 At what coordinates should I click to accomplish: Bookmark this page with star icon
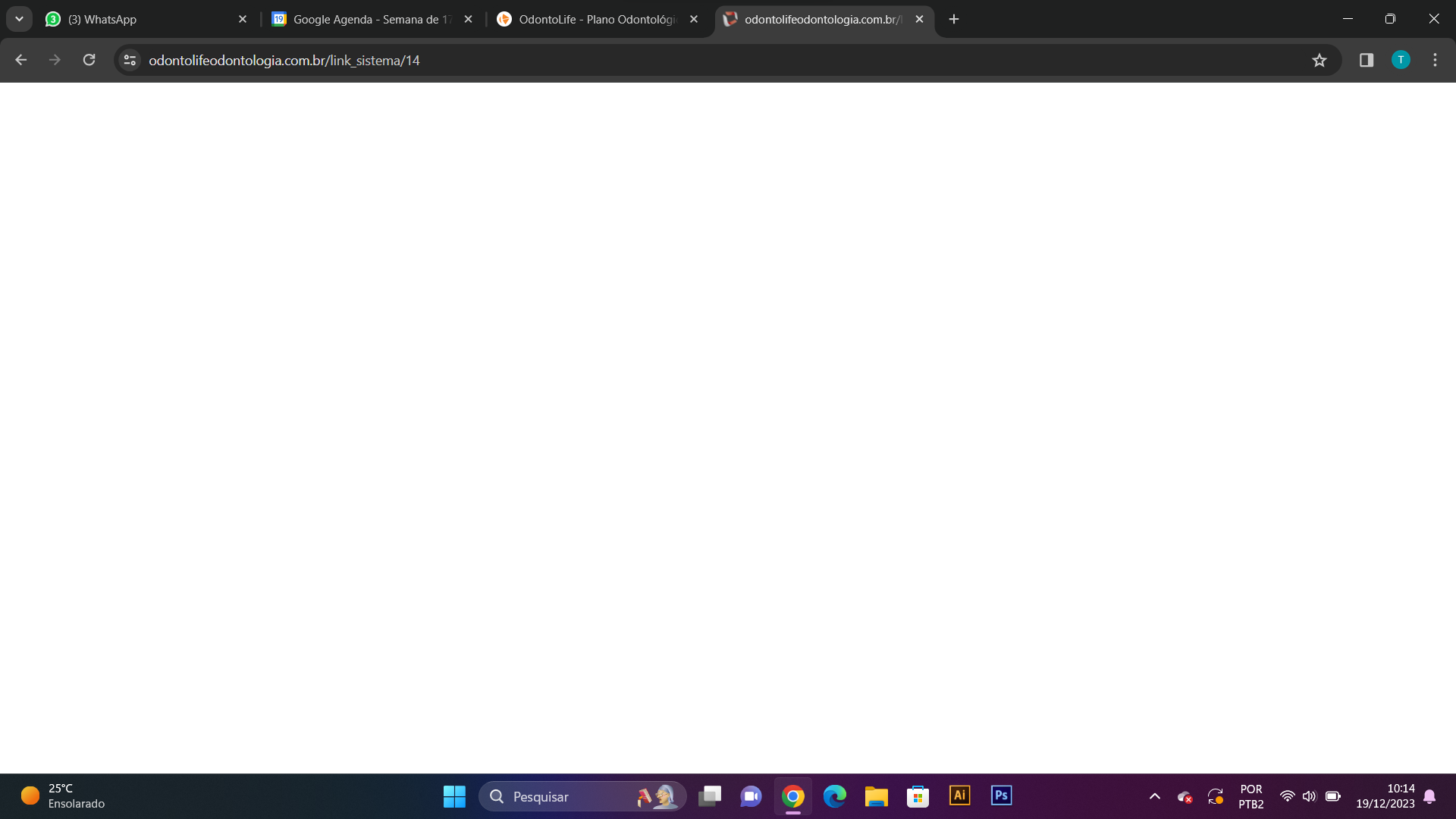(x=1319, y=60)
